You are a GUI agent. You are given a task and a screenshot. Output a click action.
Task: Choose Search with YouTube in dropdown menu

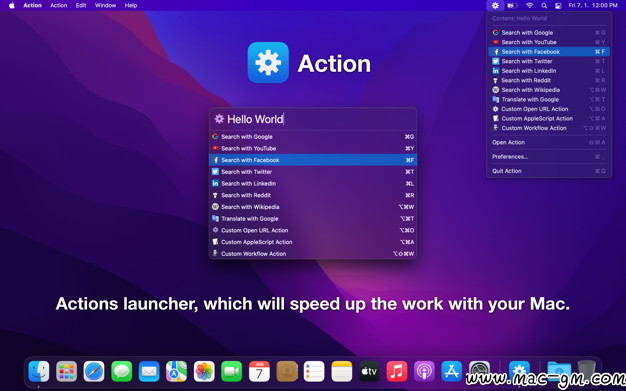click(x=549, y=42)
